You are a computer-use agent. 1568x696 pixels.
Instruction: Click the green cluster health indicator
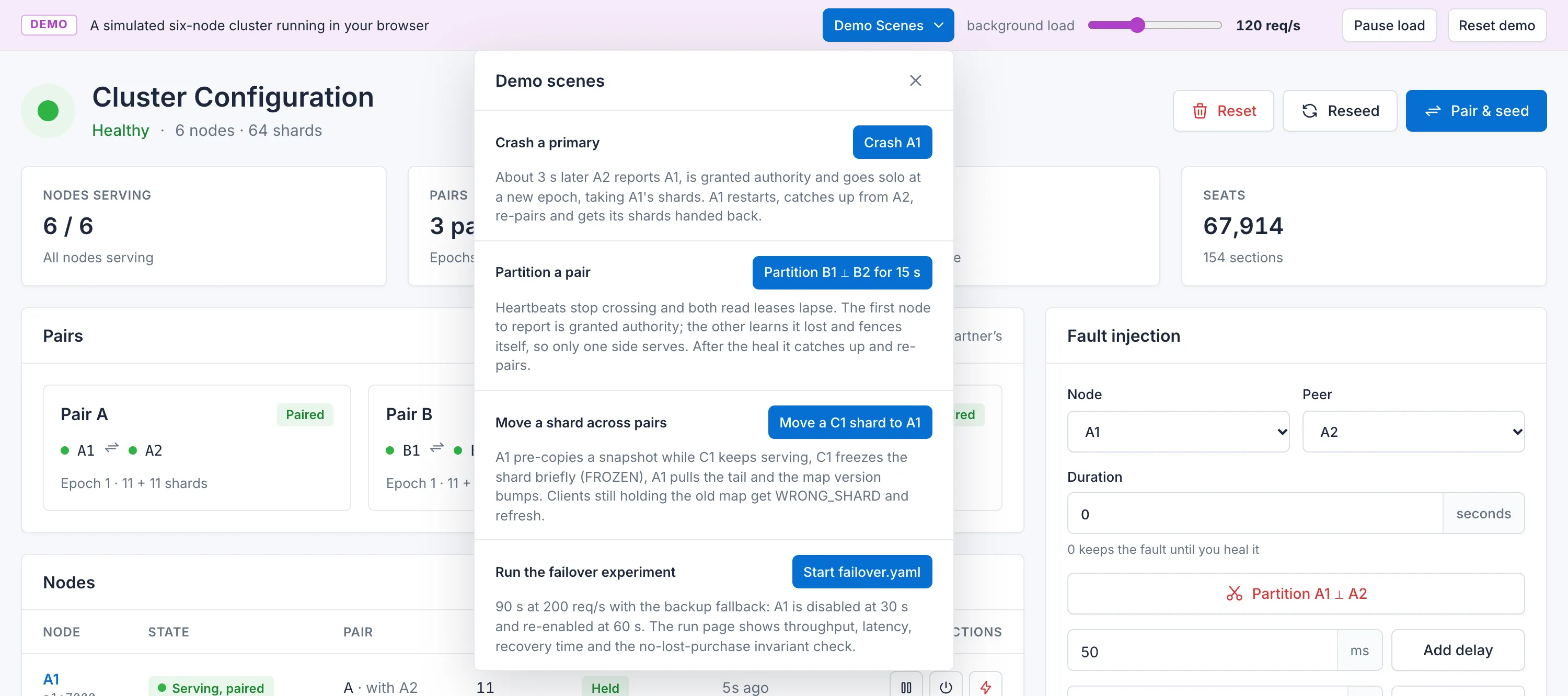tap(48, 111)
